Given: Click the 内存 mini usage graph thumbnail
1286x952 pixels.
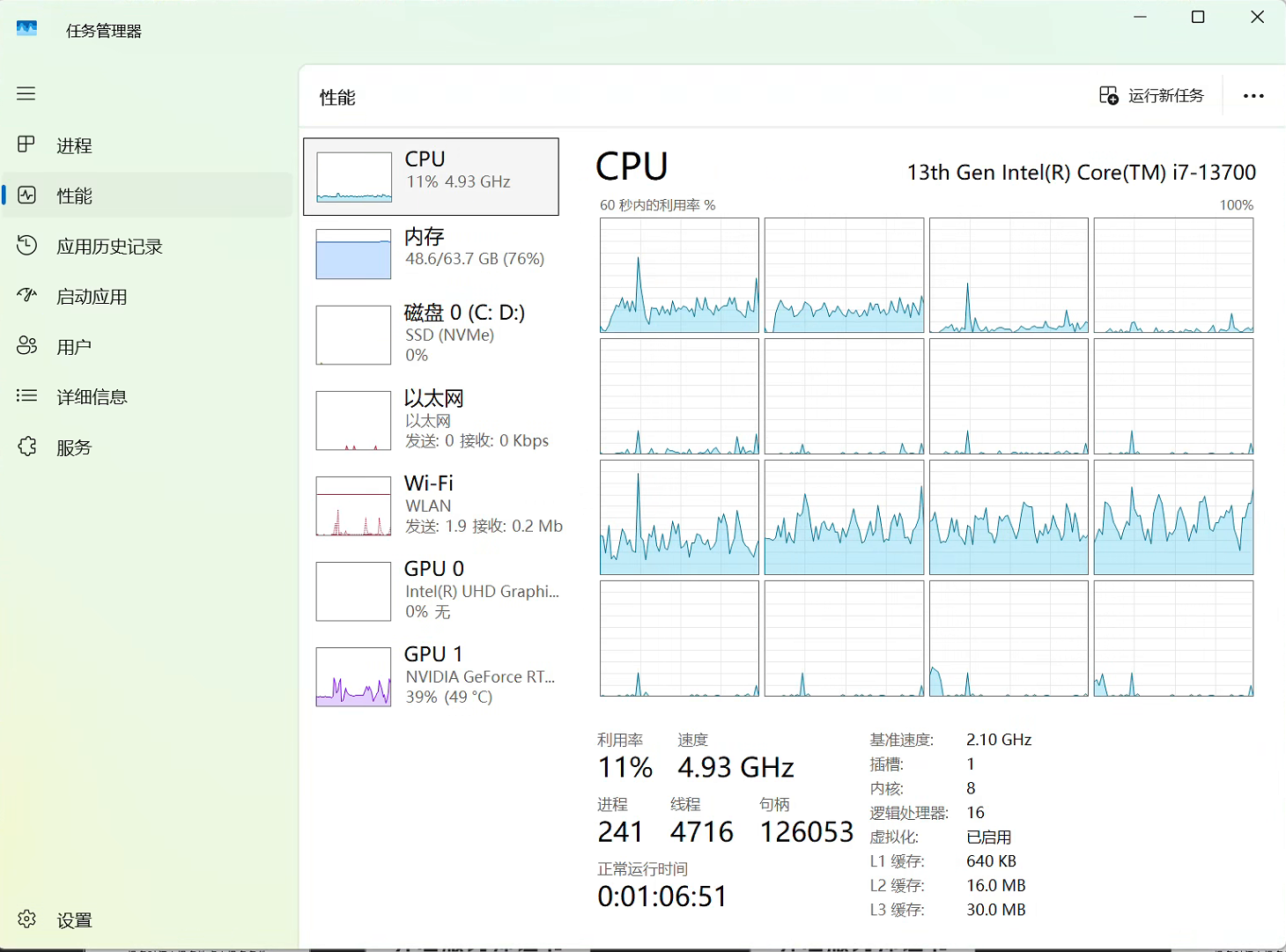Looking at the screenshot, I should click(353, 254).
